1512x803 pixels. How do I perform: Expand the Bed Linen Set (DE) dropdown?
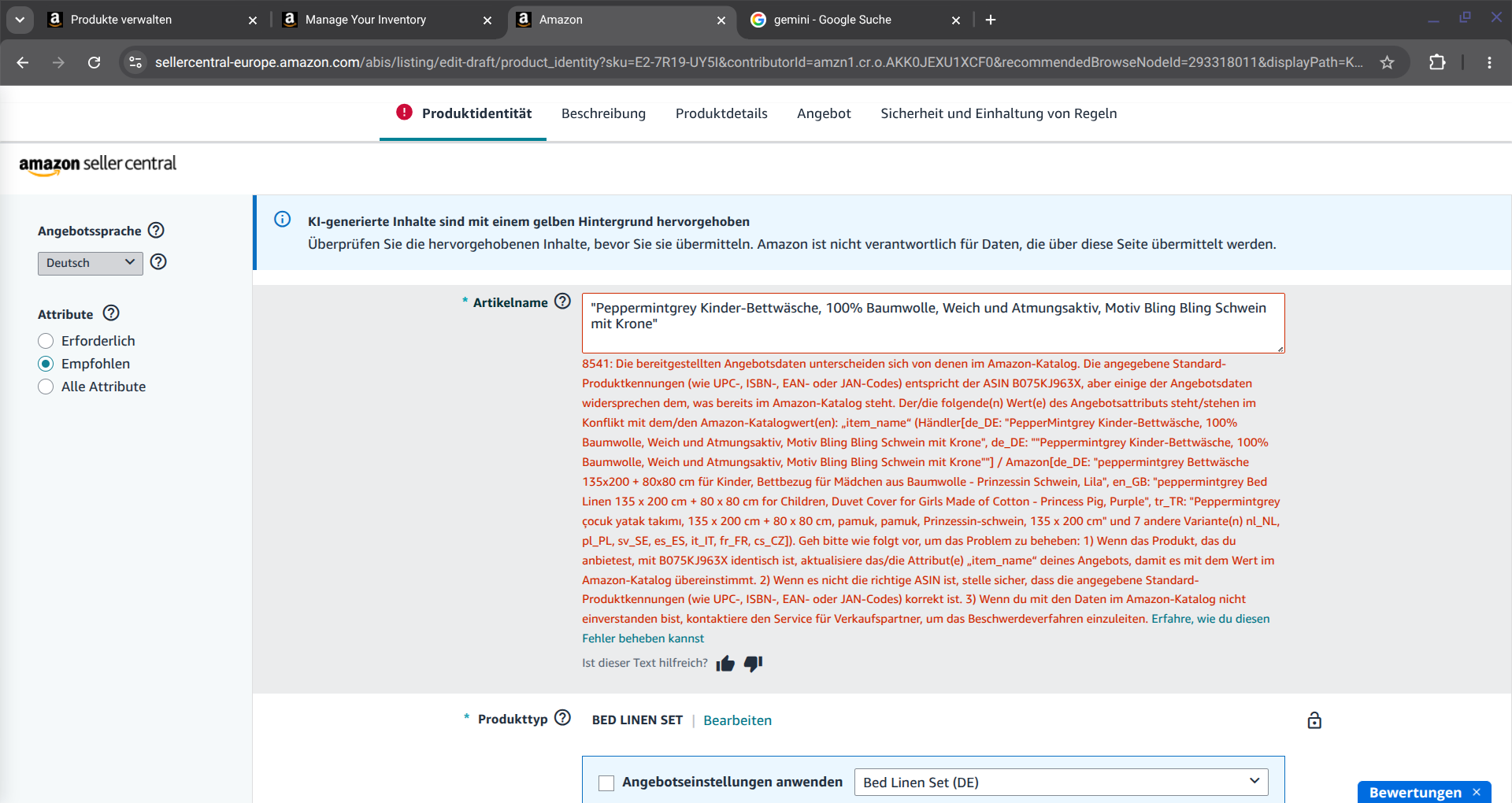(1062, 783)
